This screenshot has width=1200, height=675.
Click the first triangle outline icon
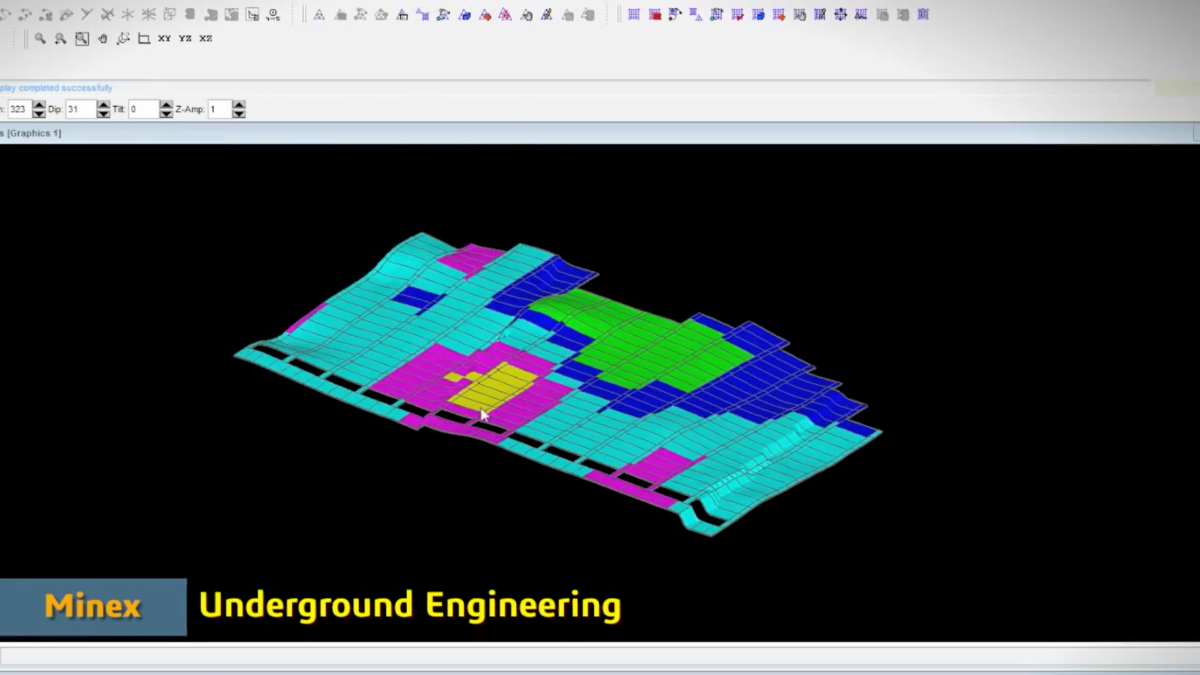[x=319, y=15]
